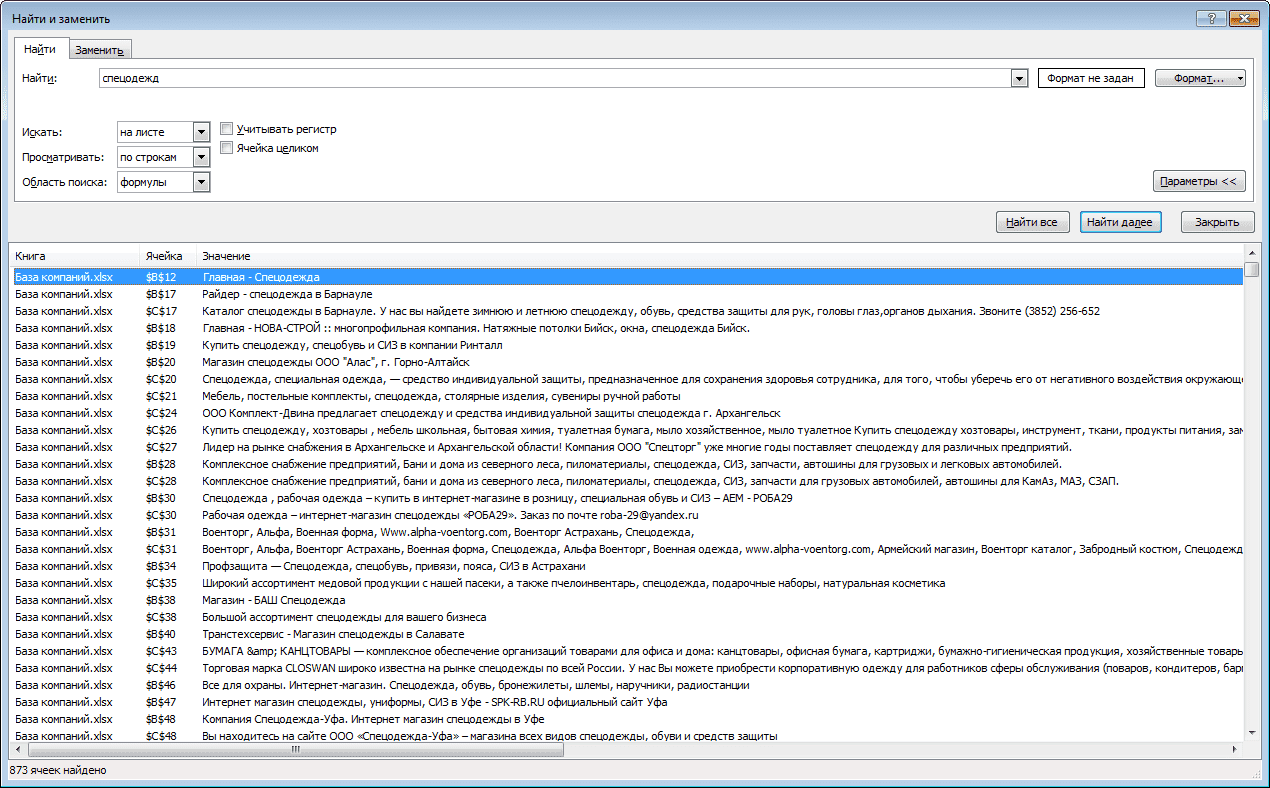Select result 'Все для охраны. Интернет-магазин' row
The width and height of the screenshot is (1270, 788).
627,685
